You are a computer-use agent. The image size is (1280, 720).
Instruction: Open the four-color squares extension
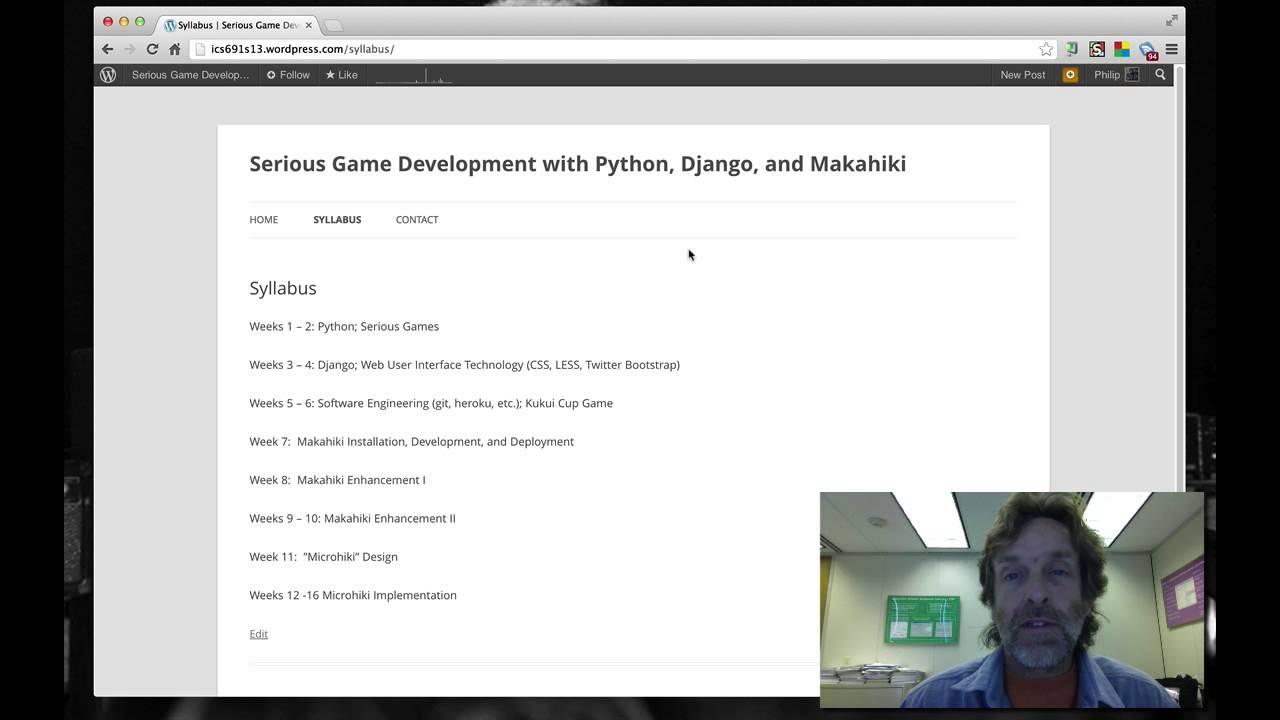(1122, 49)
